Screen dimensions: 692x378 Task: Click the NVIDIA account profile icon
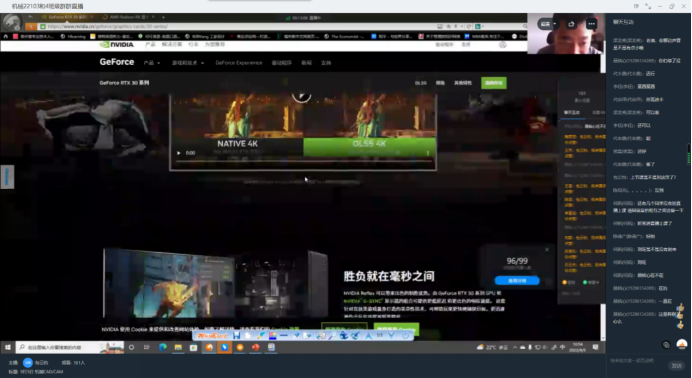coord(502,45)
